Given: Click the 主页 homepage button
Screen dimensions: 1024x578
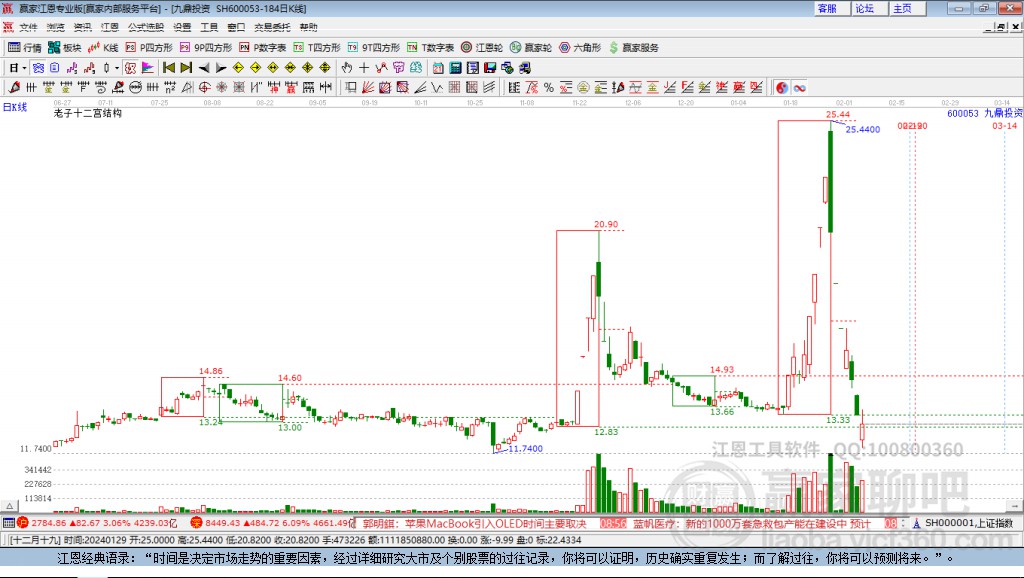Looking at the screenshot, I should (906, 8).
